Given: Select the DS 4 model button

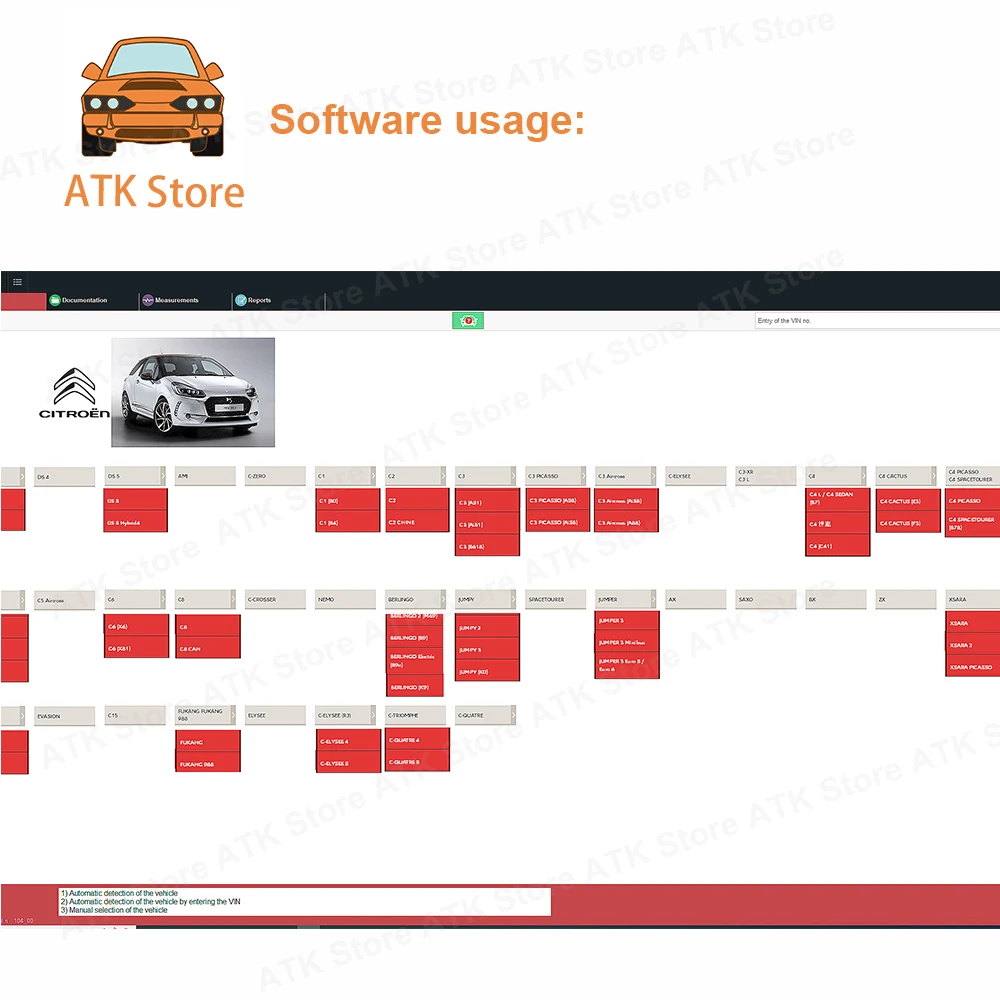Looking at the screenshot, I should (x=64, y=476).
